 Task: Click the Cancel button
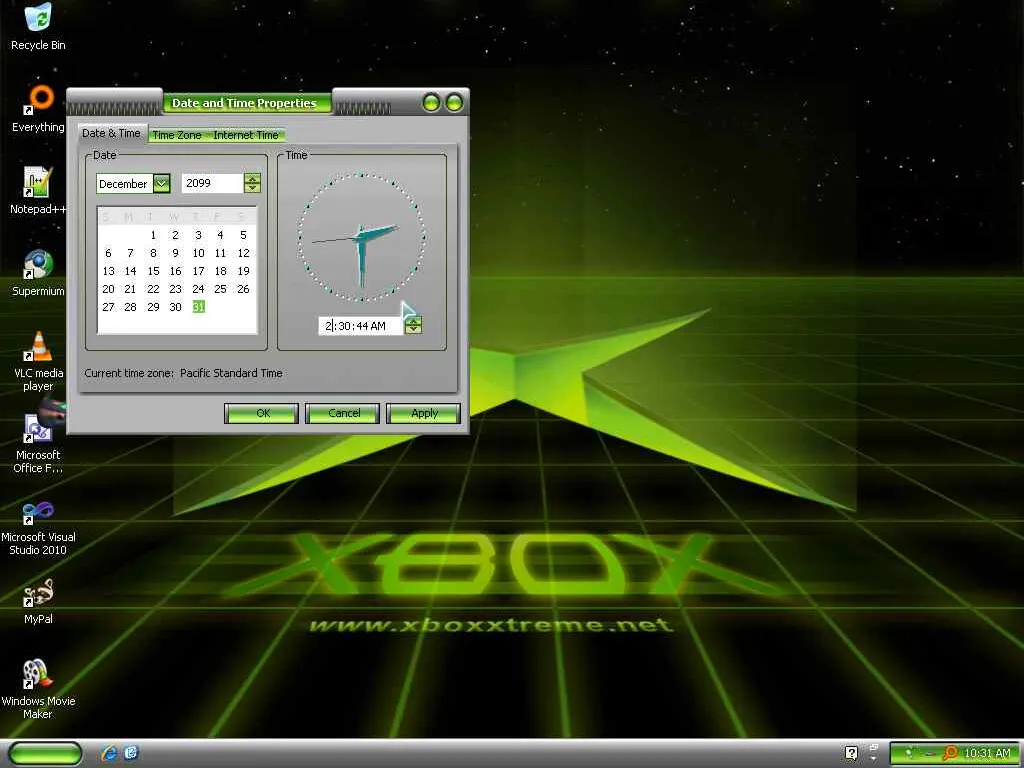pos(344,413)
